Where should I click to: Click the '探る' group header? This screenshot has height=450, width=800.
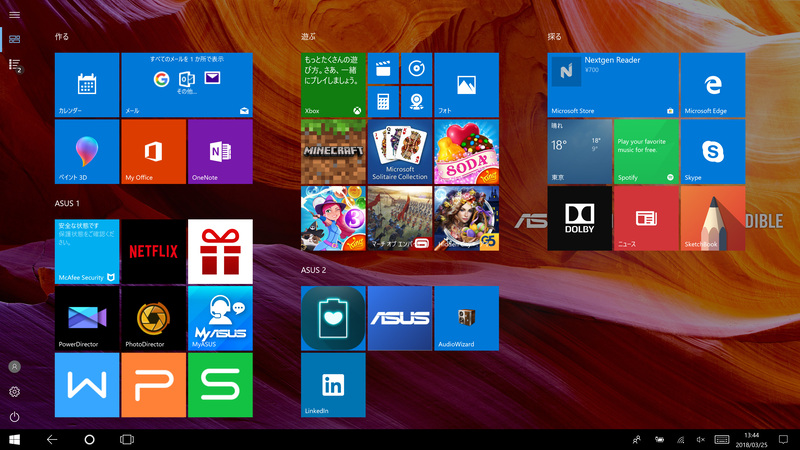(x=555, y=37)
